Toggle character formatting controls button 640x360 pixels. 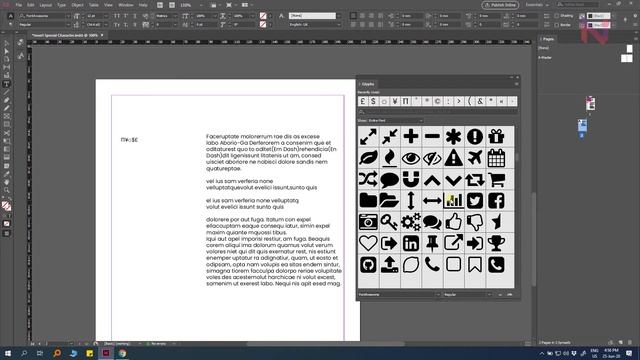[x=11, y=16]
